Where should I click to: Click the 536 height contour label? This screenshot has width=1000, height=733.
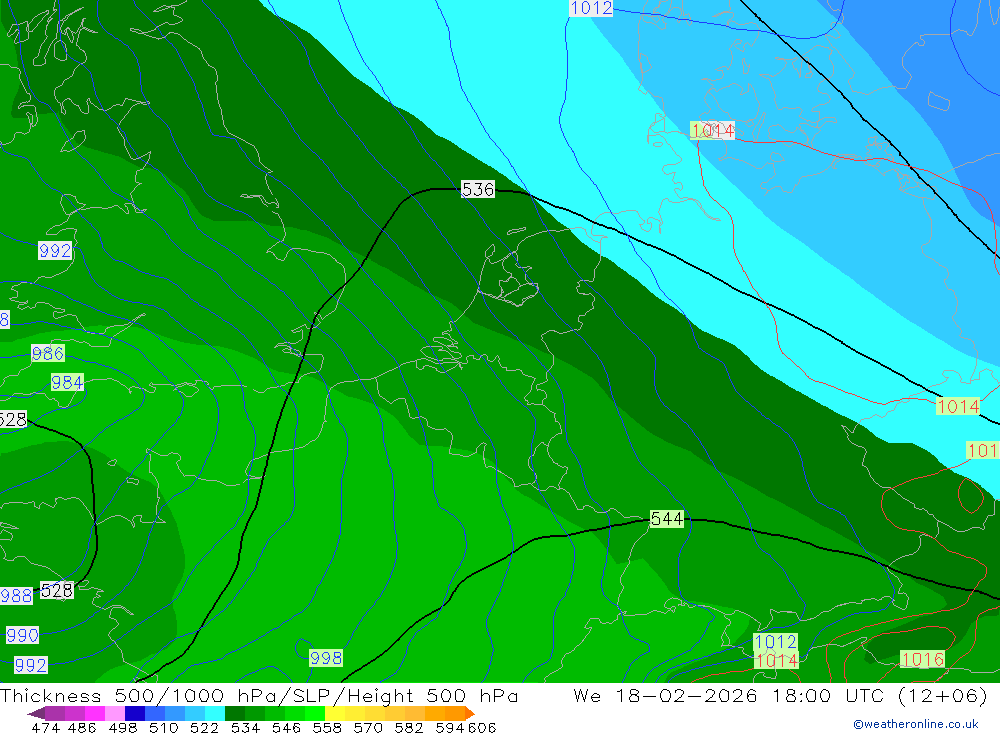click(478, 189)
